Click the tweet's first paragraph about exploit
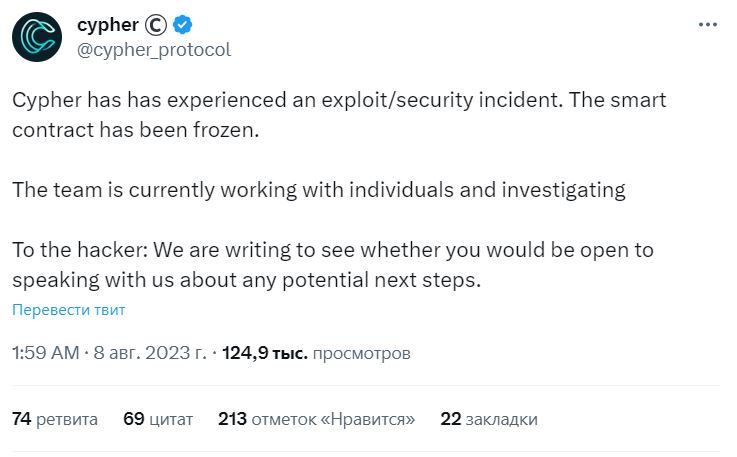 [339, 115]
